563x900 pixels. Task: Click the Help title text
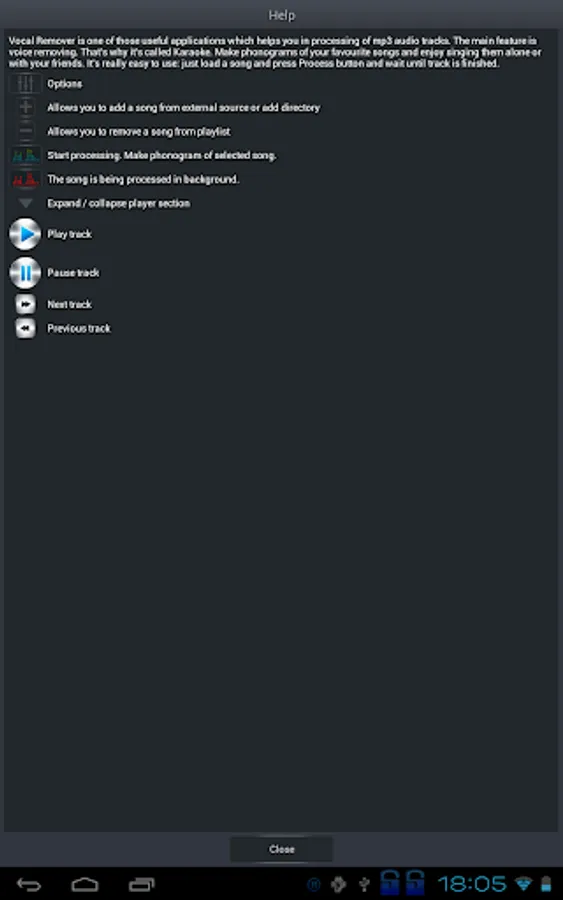click(x=282, y=15)
